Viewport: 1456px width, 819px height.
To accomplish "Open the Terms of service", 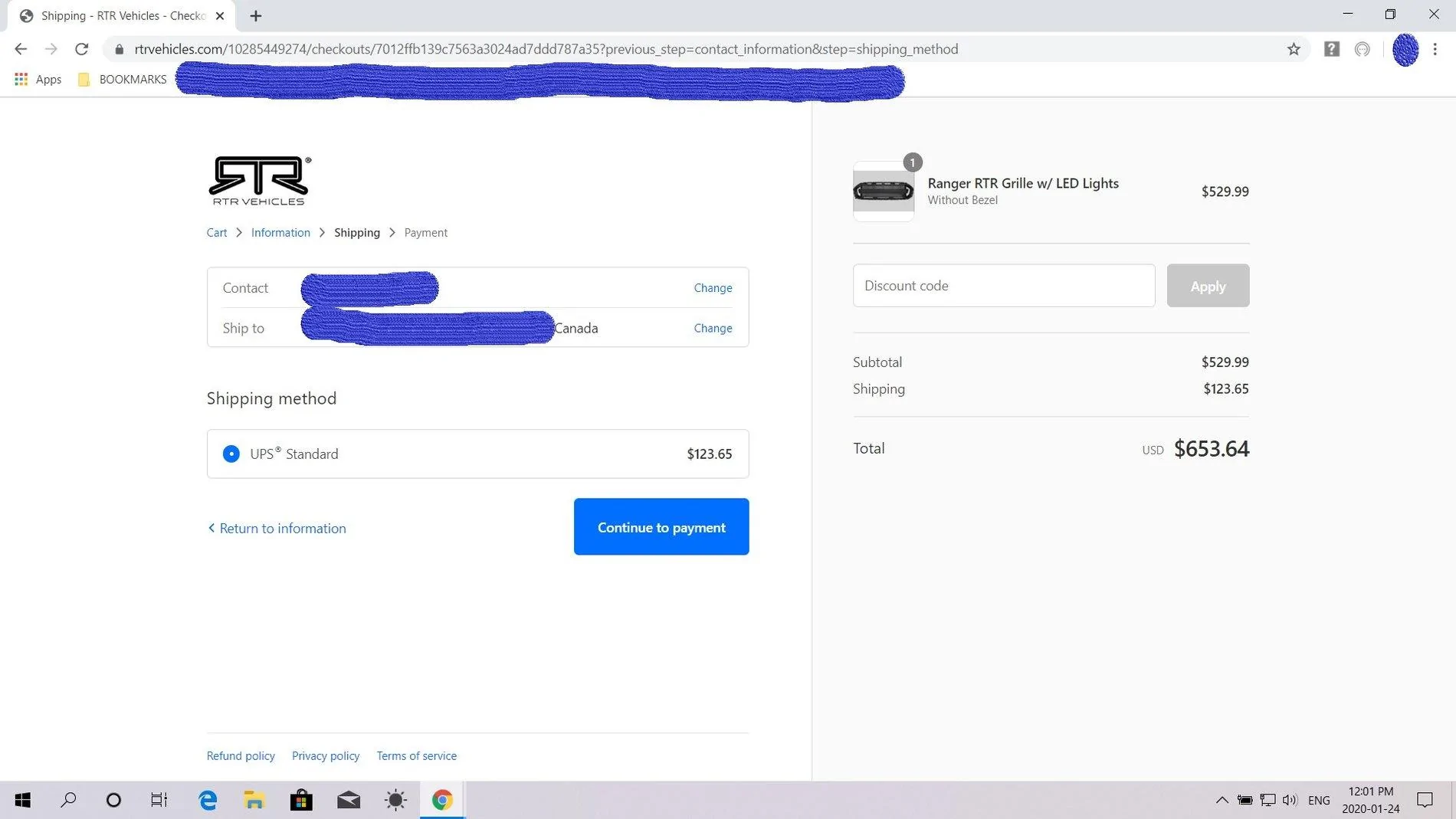I will 417,755.
